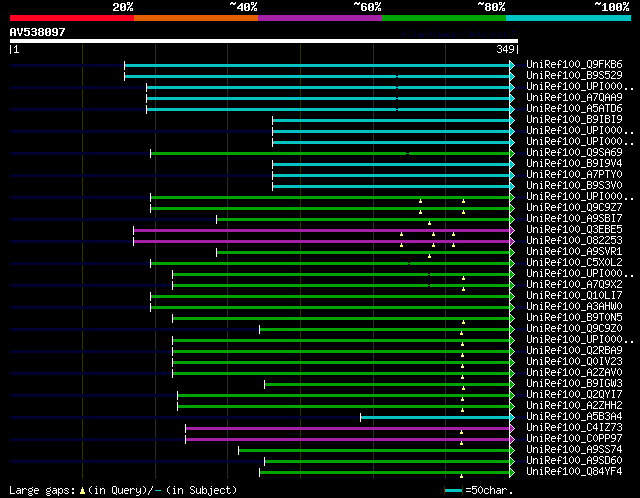Open hit UniRef100_B9S529
This screenshot has width=640, height=498.
[x=574, y=75]
